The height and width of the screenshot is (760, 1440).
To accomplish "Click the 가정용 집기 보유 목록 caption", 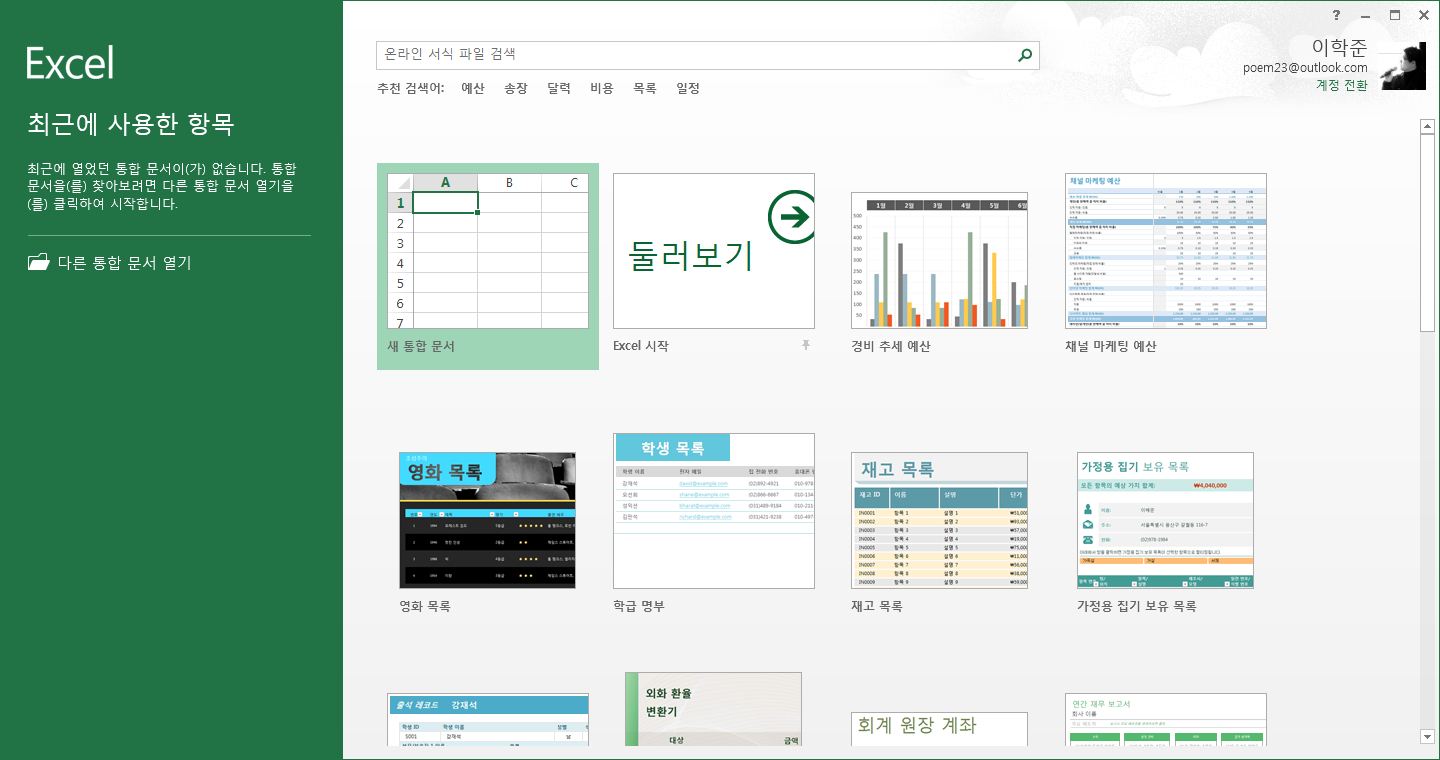I will [x=1137, y=606].
